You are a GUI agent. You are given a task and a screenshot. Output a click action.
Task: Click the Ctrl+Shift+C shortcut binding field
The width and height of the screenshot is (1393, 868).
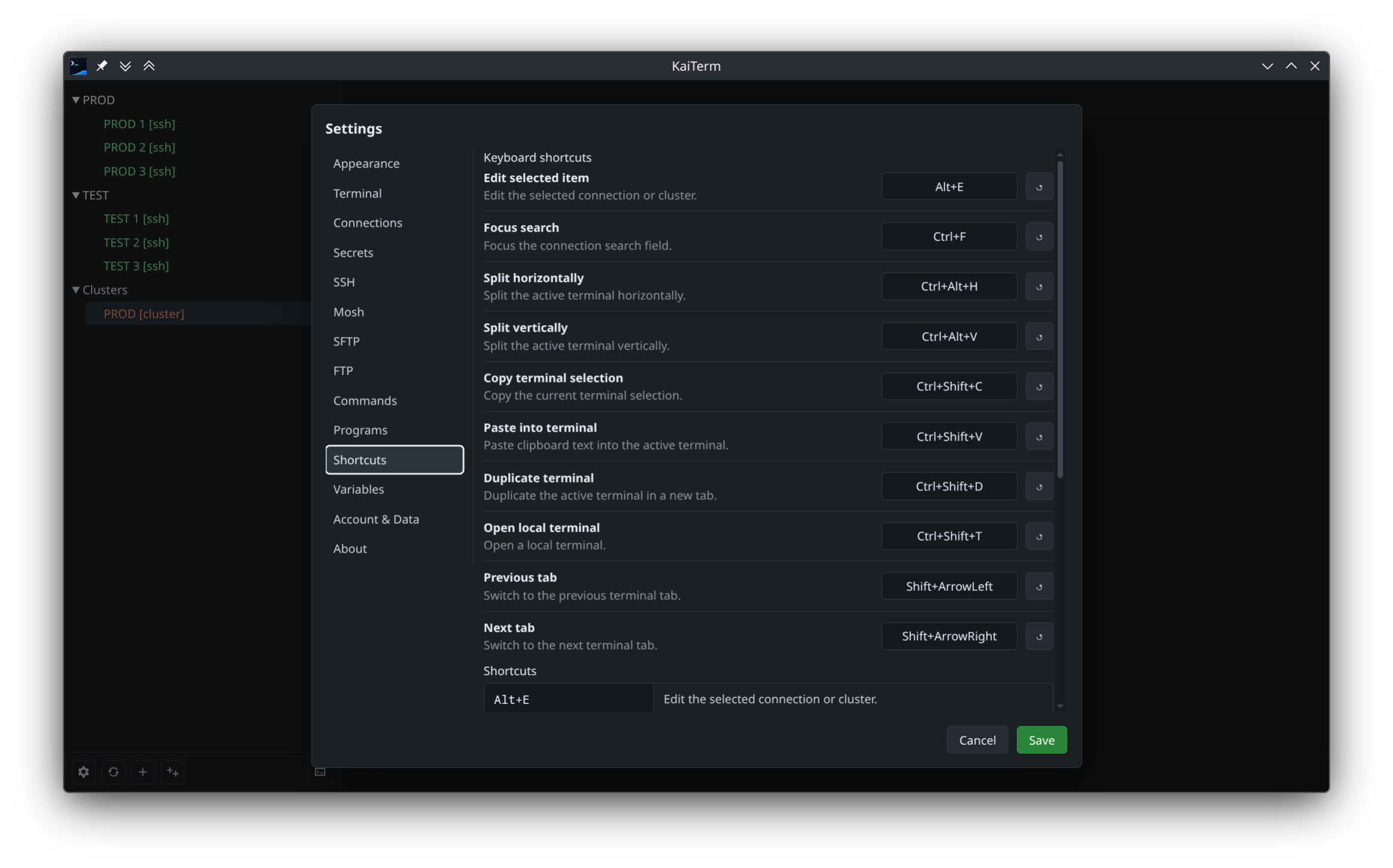949,386
